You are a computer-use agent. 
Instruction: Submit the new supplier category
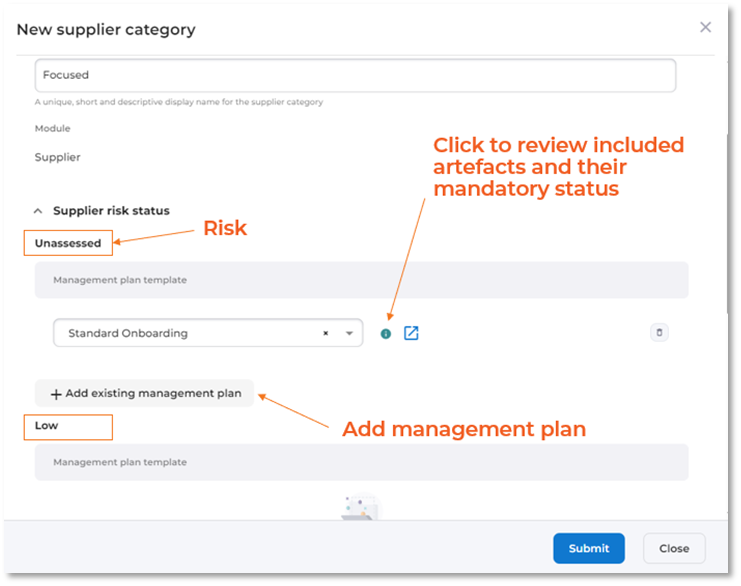pyautogui.click(x=589, y=548)
